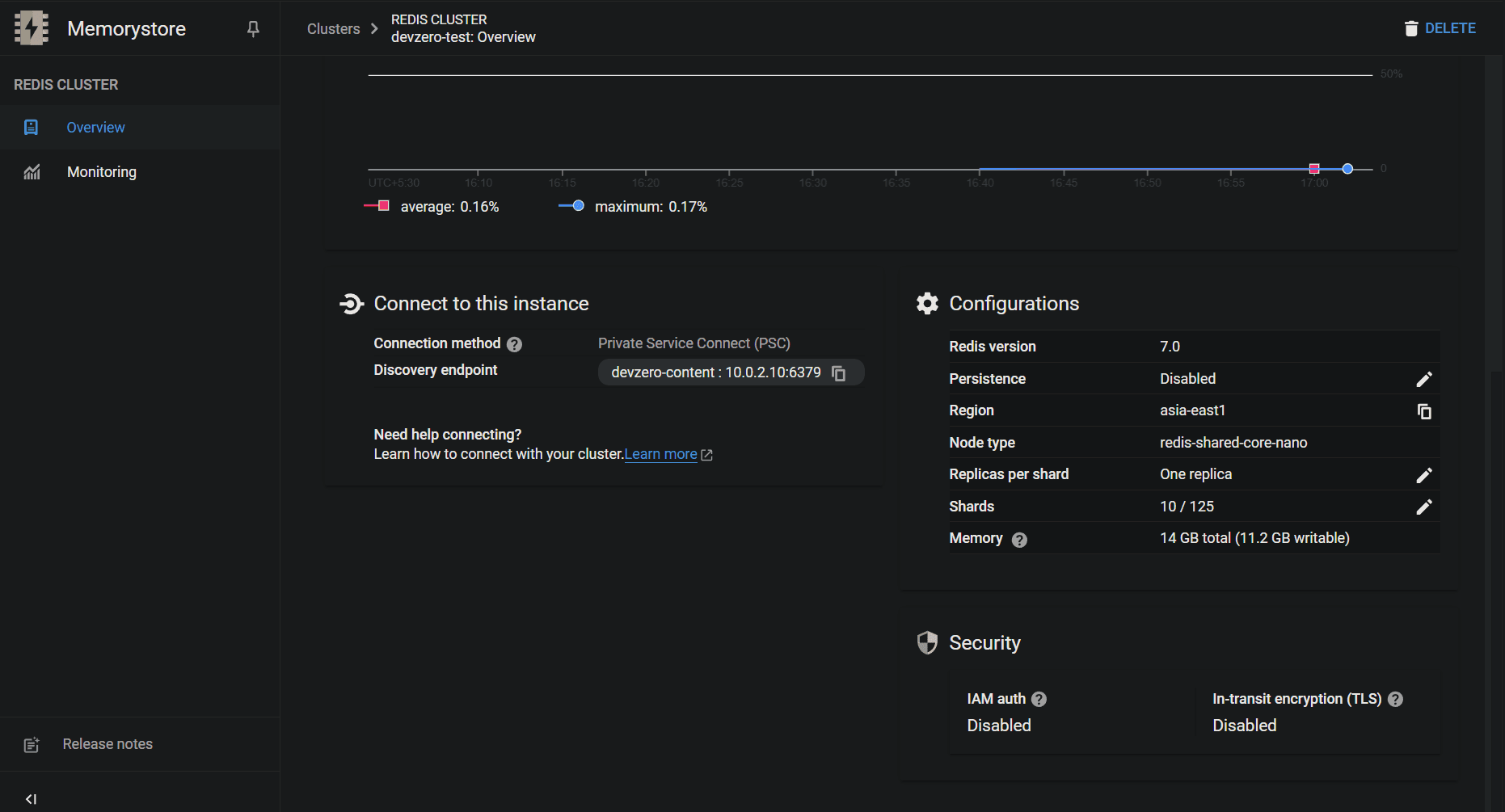Click the DELETE cluster button
The image size is (1505, 812).
click(1440, 28)
